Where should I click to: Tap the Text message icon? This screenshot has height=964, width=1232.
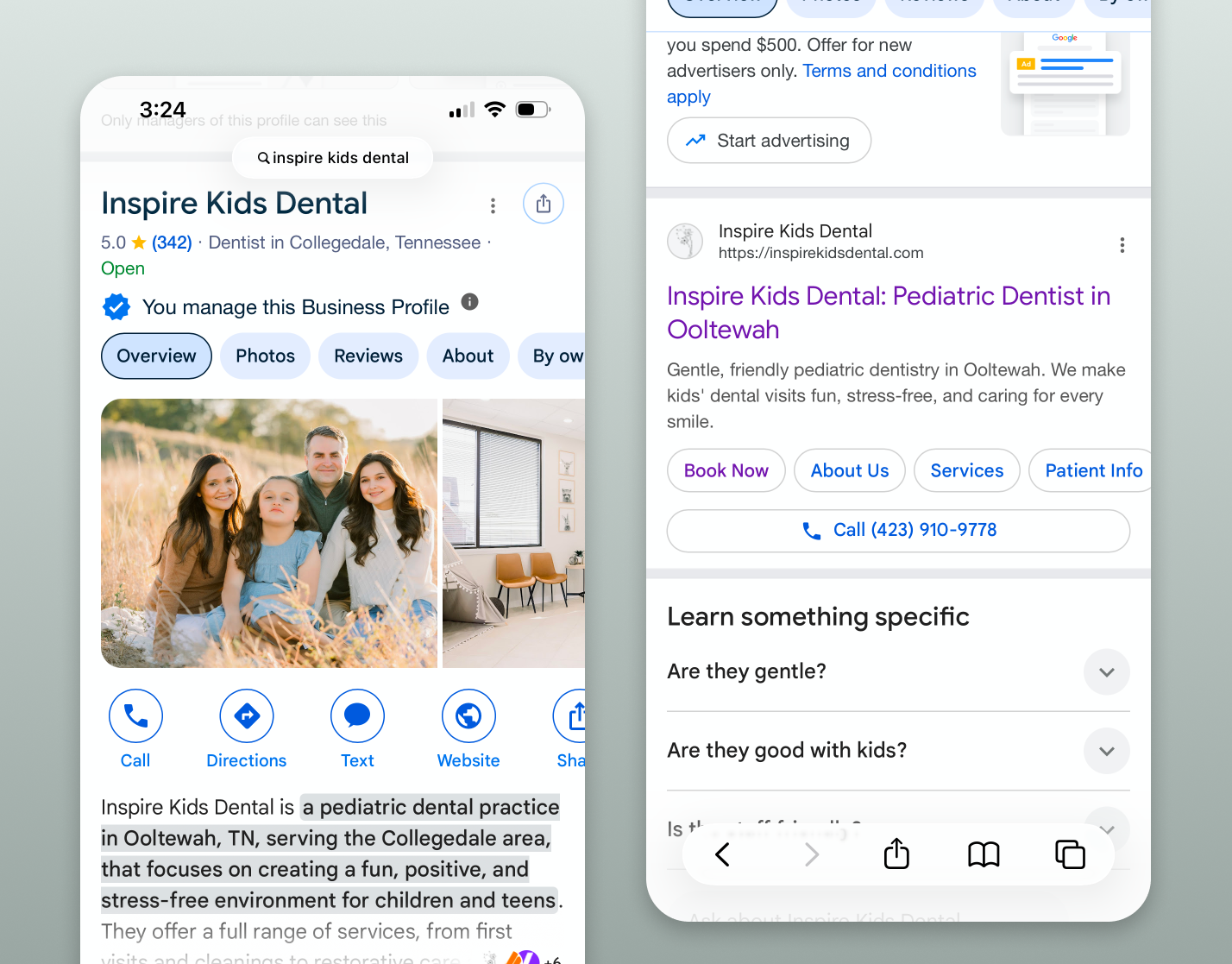tap(357, 716)
